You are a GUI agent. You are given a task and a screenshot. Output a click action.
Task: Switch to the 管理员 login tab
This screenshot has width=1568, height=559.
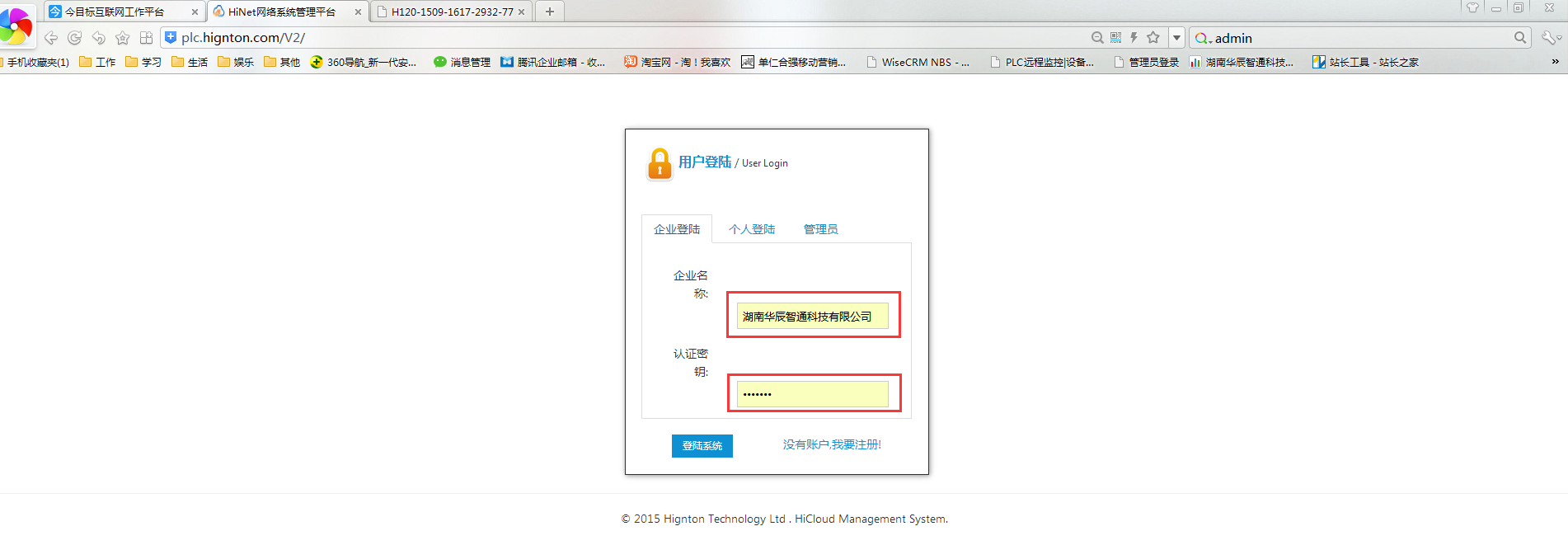click(x=820, y=229)
